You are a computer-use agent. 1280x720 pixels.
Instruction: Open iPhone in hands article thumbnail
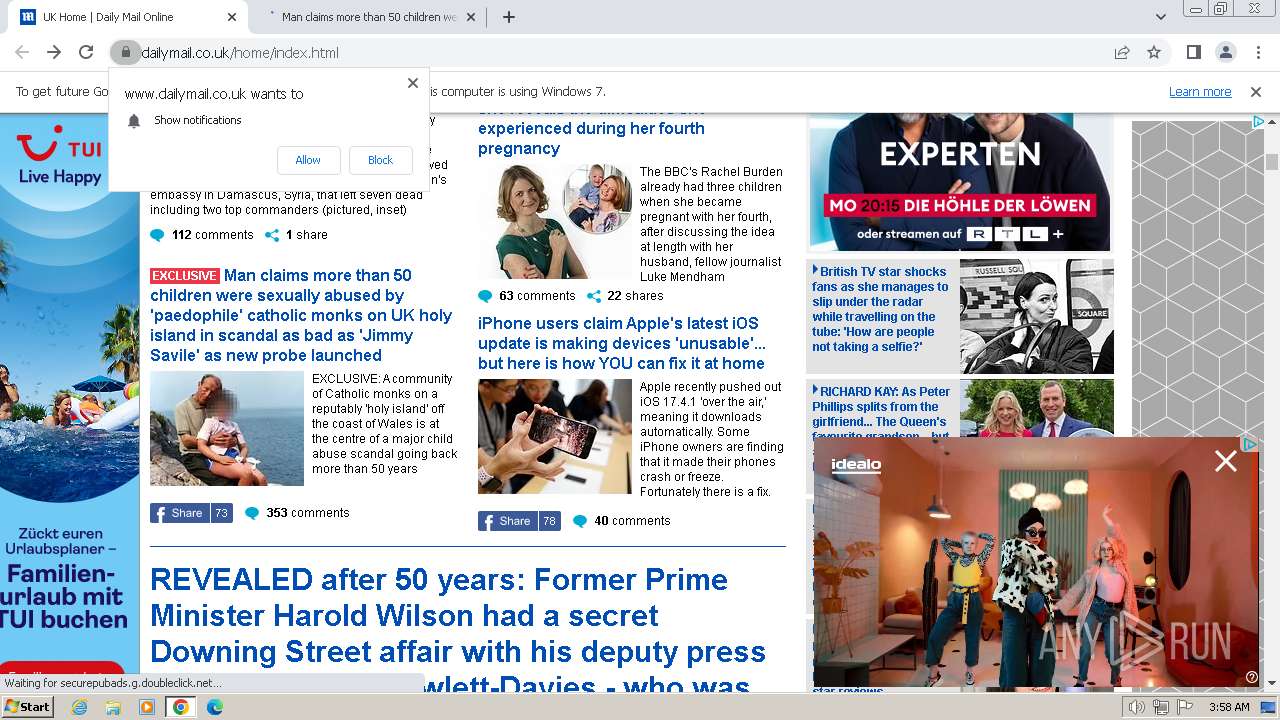click(x=555, y=436)
